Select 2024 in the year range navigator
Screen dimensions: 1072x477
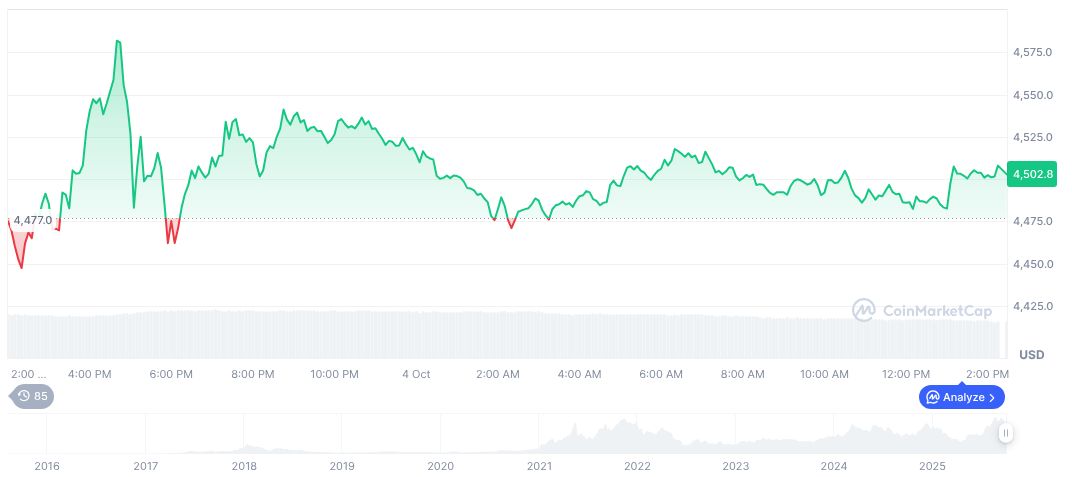click(834, 466)
